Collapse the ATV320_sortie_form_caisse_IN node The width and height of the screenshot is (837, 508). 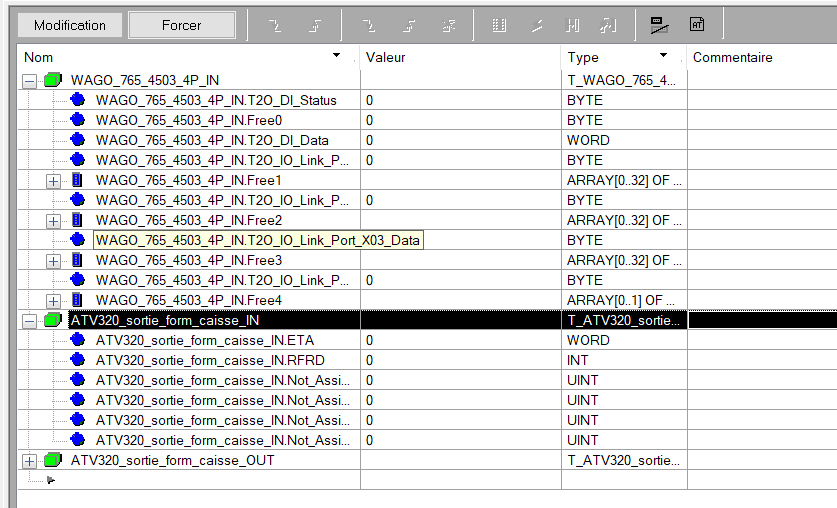pyautogui.click(x=29, y=321)
